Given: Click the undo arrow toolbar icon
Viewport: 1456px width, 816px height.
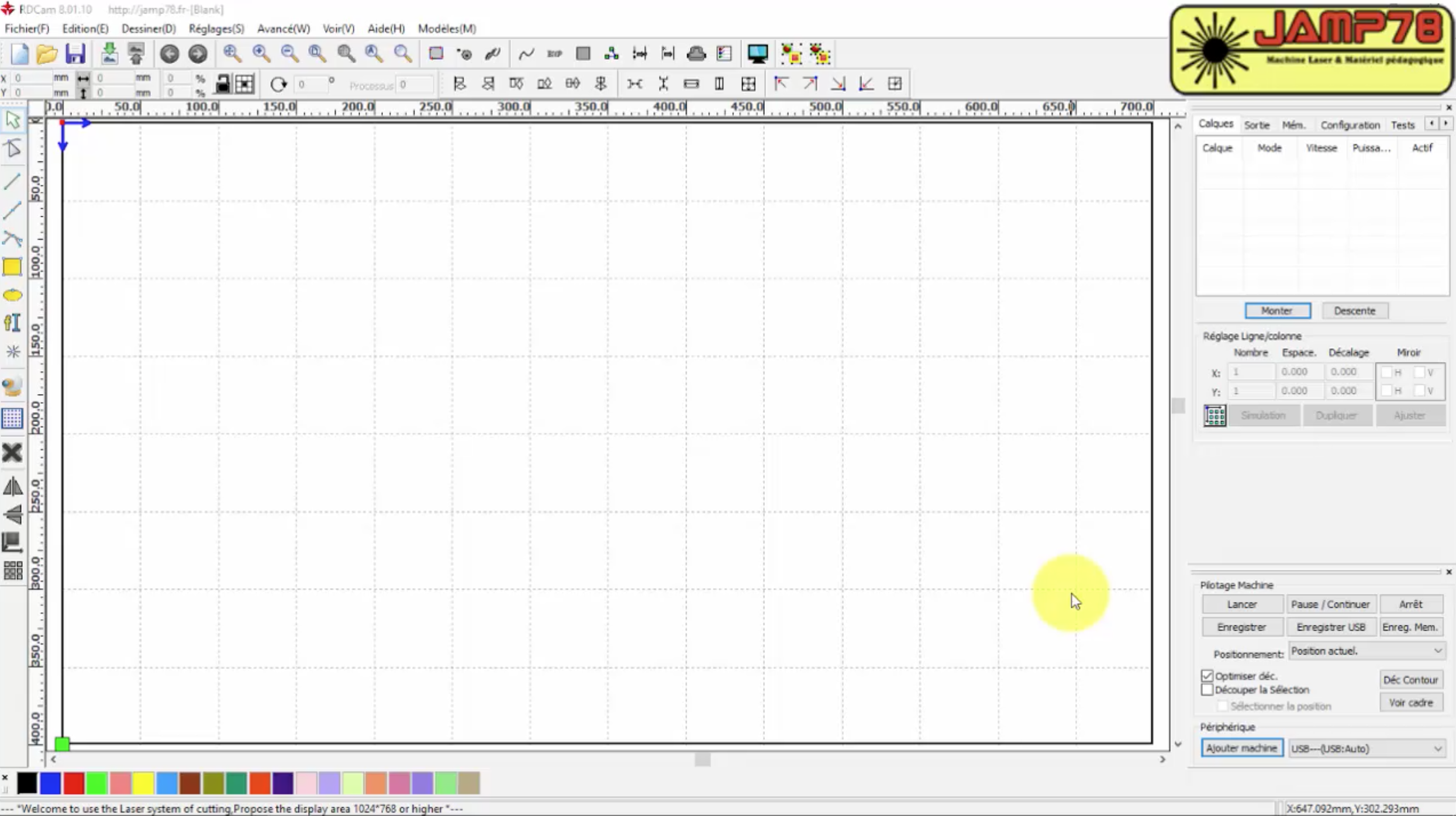Looking at the screenshot, I should pyautogui.click(x=170, y=54).
